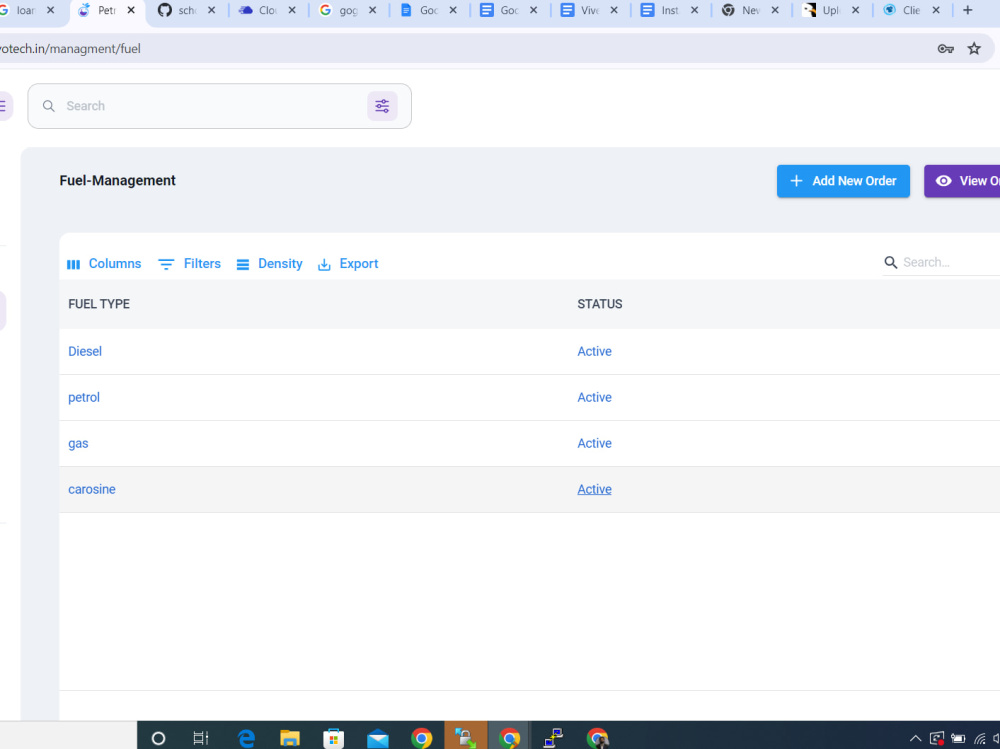
Task: Open File Explorer from the taskbar
Action: coord(290,738)
